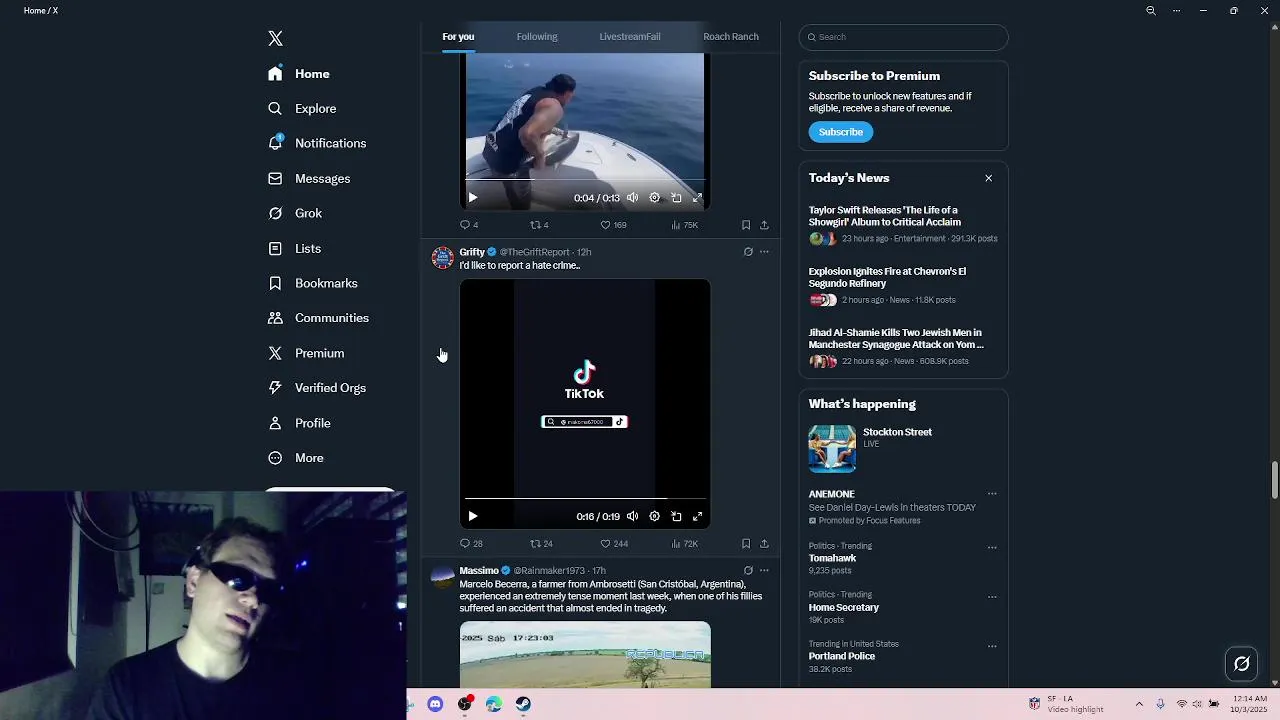Viewport: 1280px width, 720px height.
Task: Open three-dot menu on Massimo's post
Action: 764,571
